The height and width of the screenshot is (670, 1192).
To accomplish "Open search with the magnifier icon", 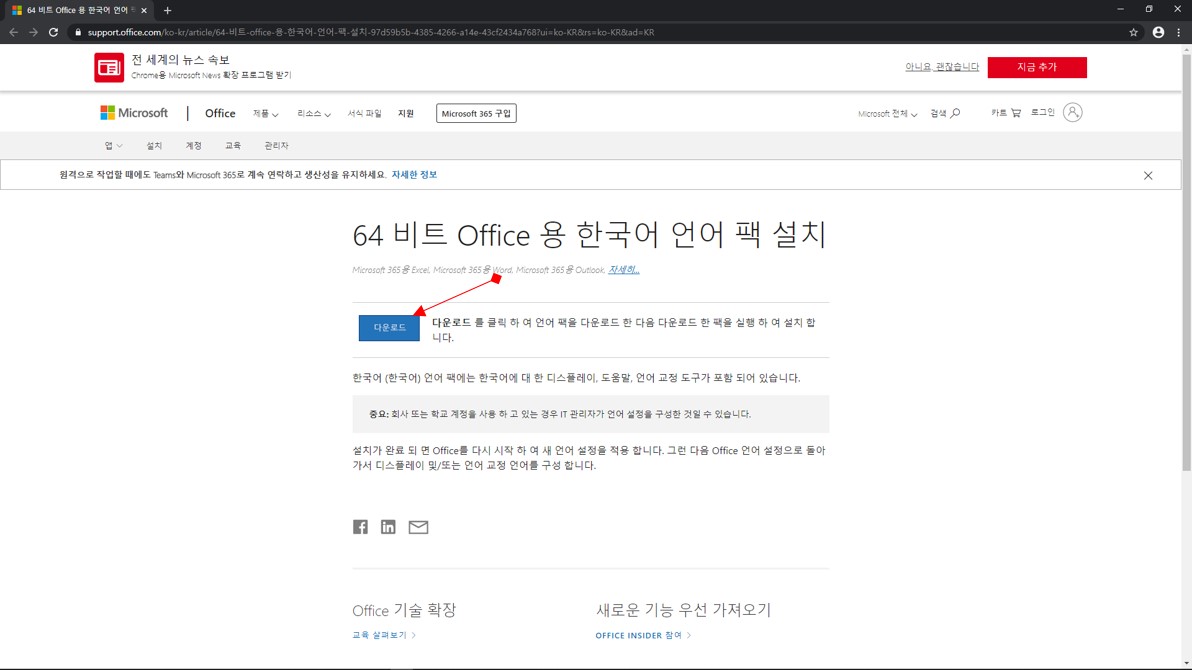I will point(956,113).
